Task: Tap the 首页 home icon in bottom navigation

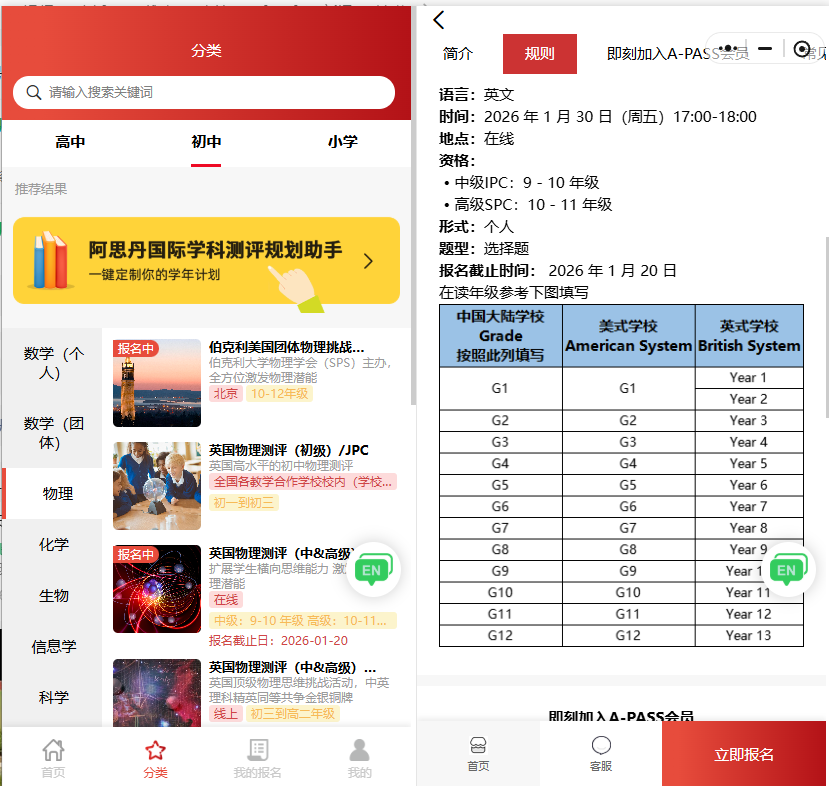Action: pos(53,749)
